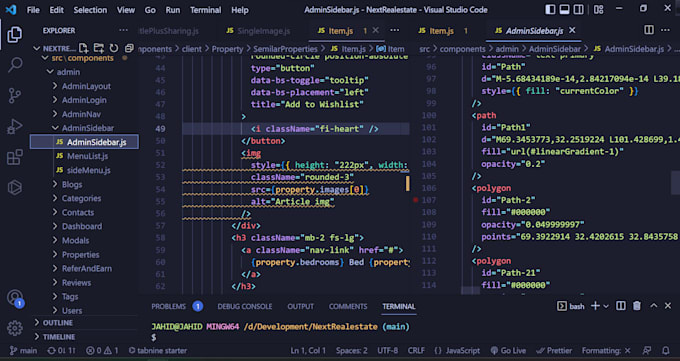
Task: Select AdminSidebar.js in the file tree
Action: pos(84,142)
